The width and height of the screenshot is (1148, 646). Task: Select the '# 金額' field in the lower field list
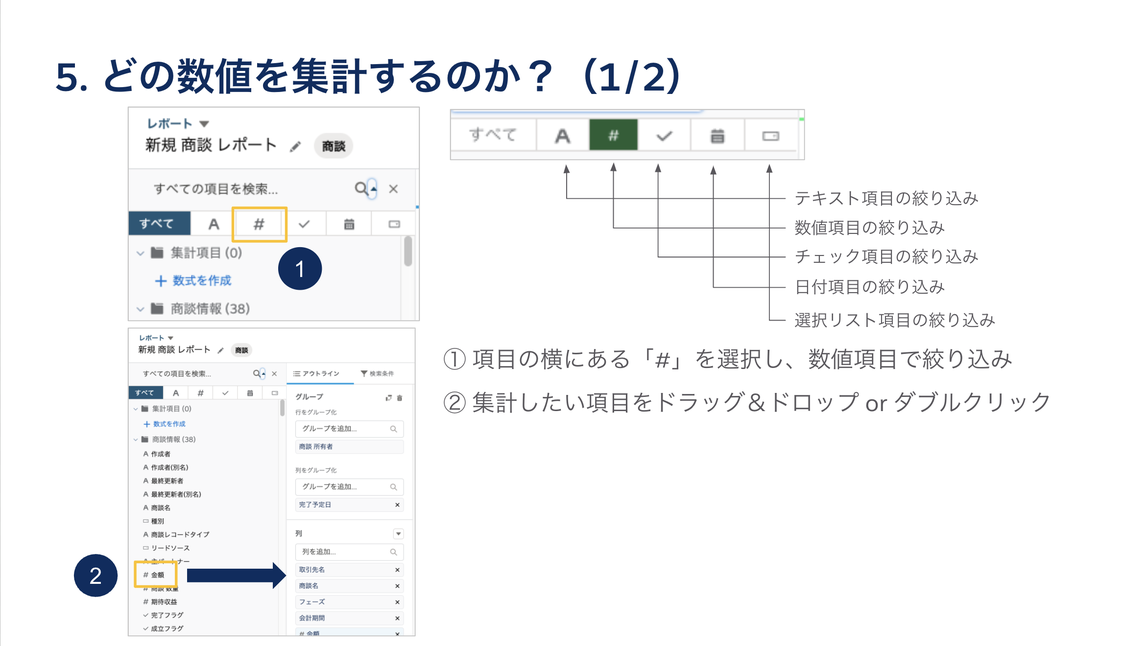(154, 575)
